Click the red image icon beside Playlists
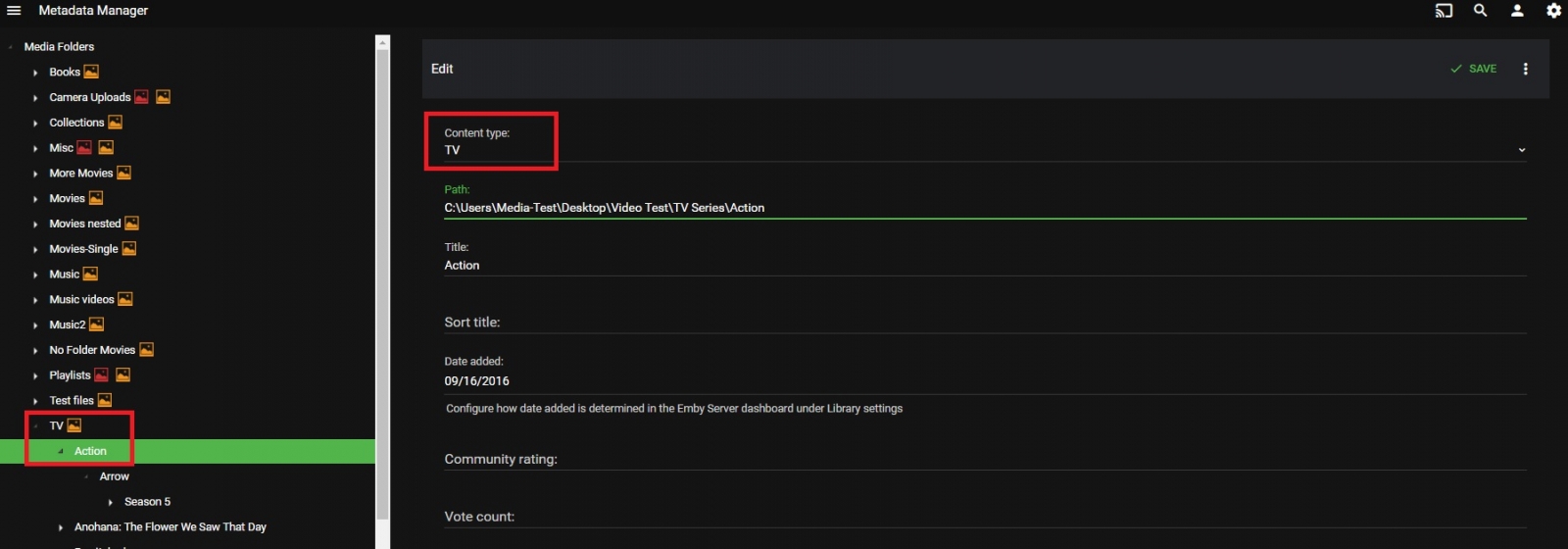 [x=101, y=375]
